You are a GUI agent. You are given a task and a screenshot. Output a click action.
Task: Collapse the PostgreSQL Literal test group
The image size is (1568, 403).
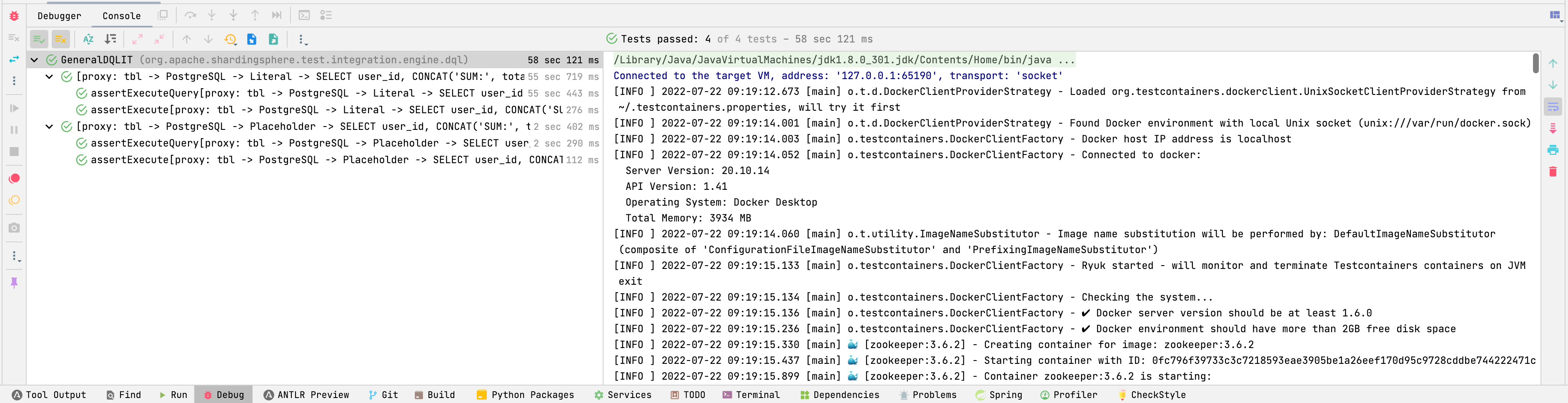49,77
